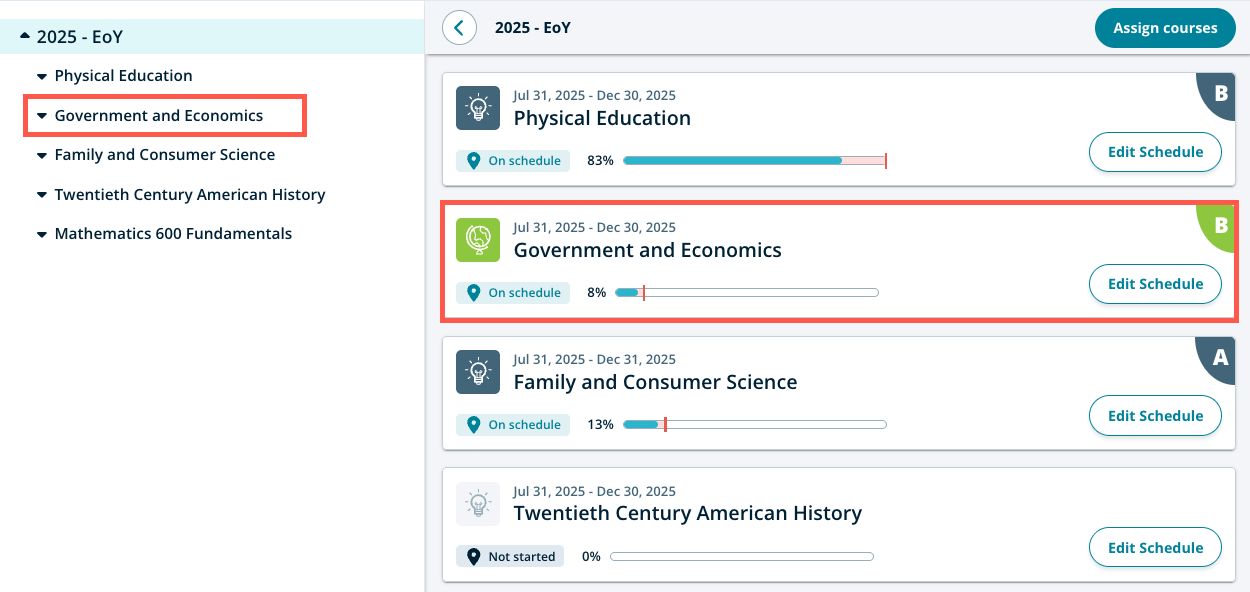Select Twentieth Century American History in sidebar
The width and height of the screenshot is (1250, 592).
tap(190, 195)
